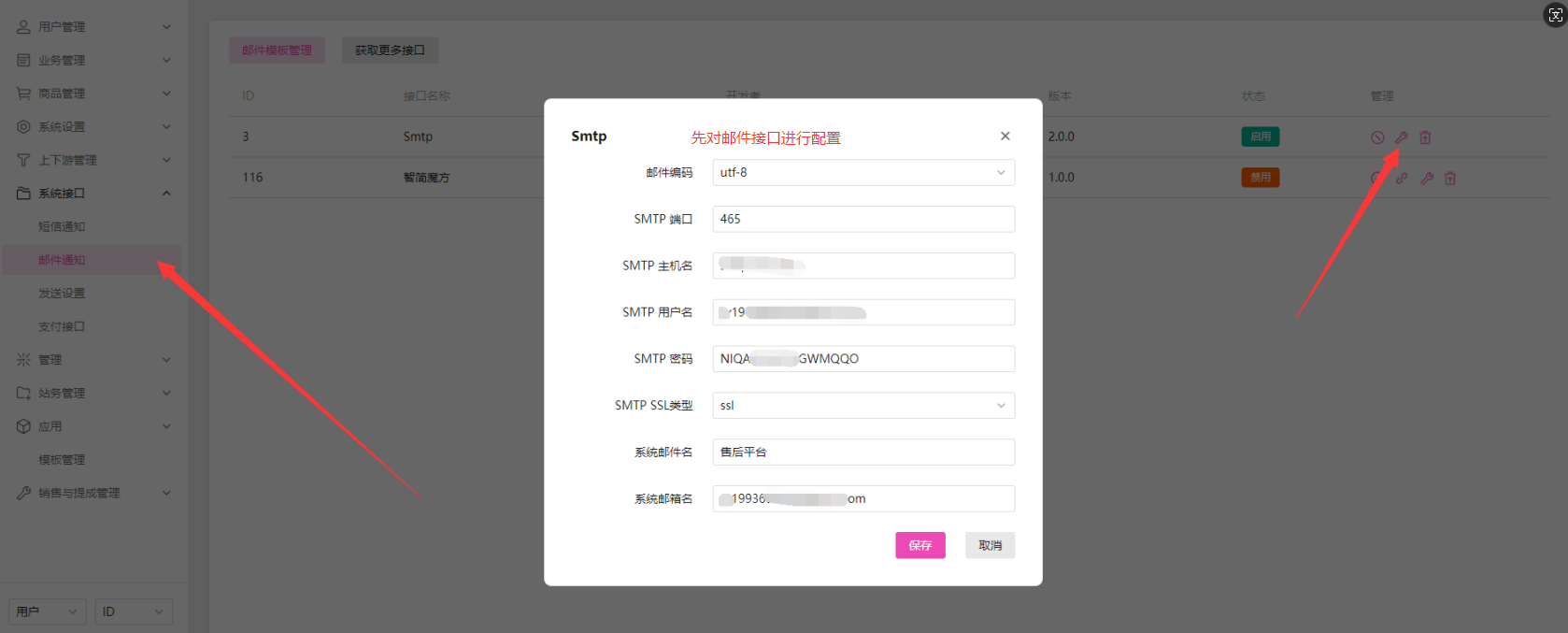
Task: Click the icon beside 管理 menu
Action: (x=23, y=360)
